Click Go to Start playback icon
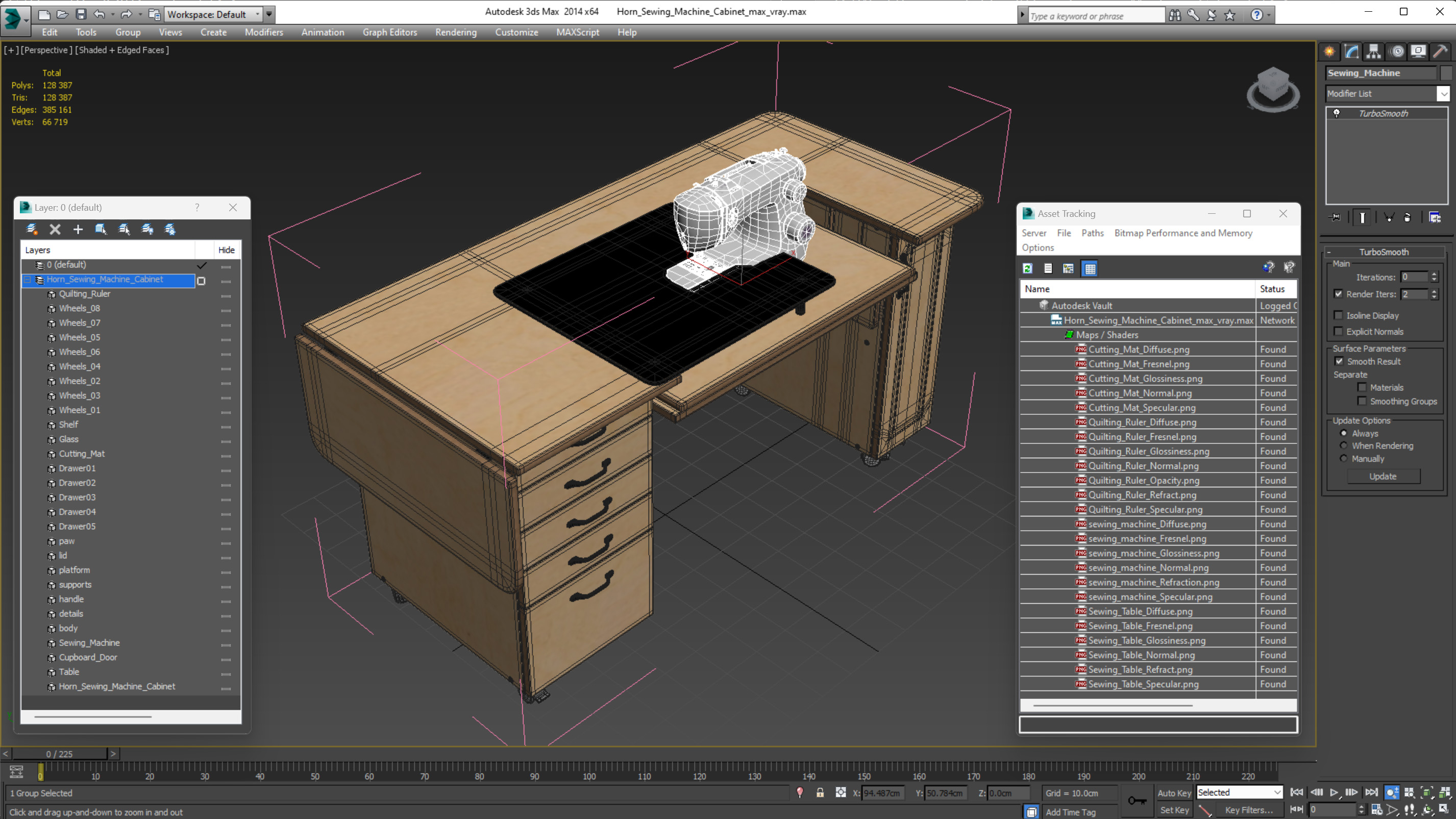The image size is (1456, 819). pyautogui.click(x=1297, y=792)
